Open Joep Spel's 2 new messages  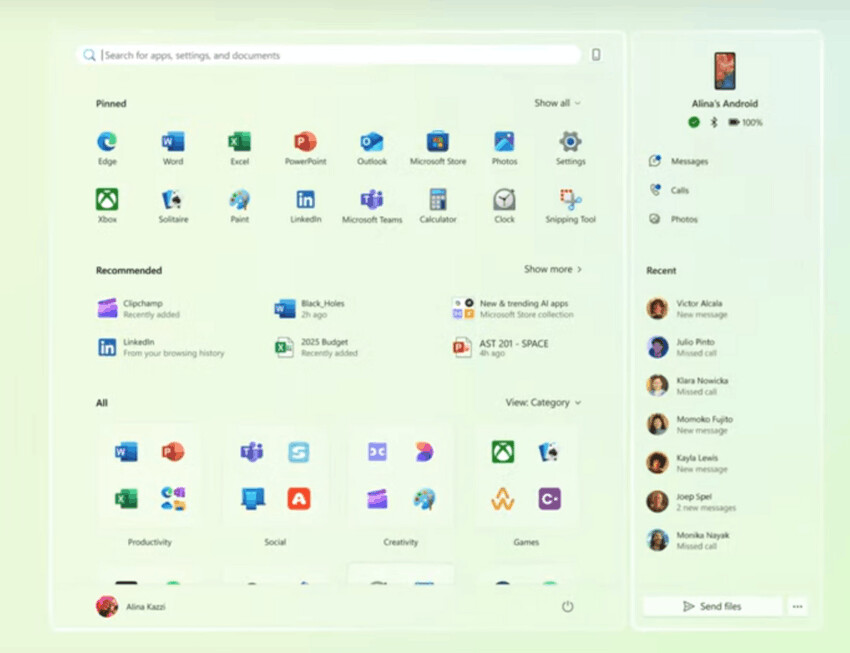691,502
